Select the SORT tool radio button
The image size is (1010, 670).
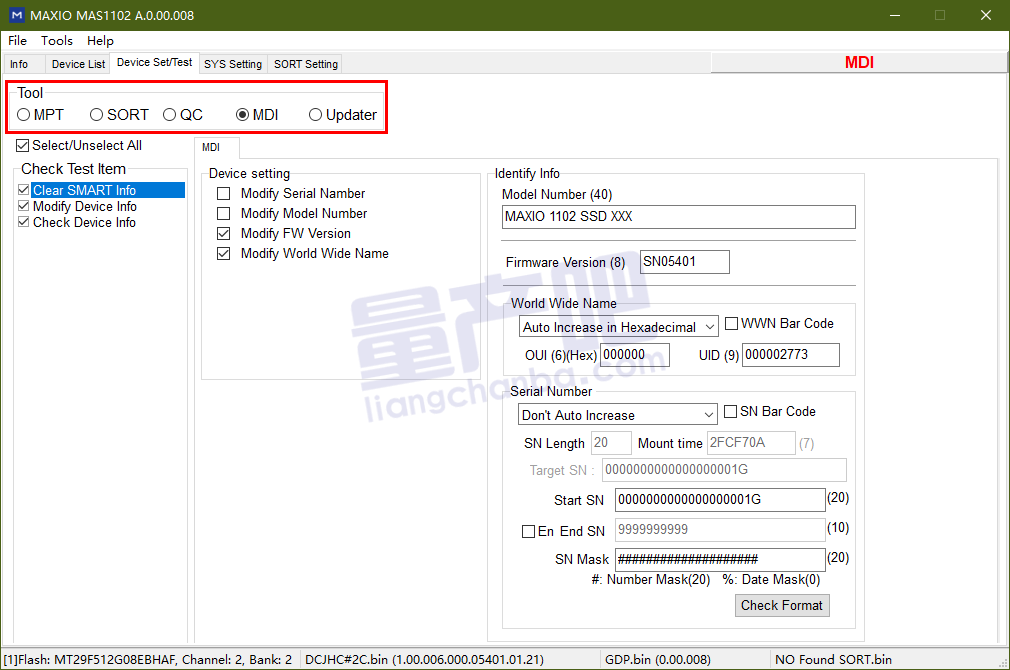click(x=97, y=115)
